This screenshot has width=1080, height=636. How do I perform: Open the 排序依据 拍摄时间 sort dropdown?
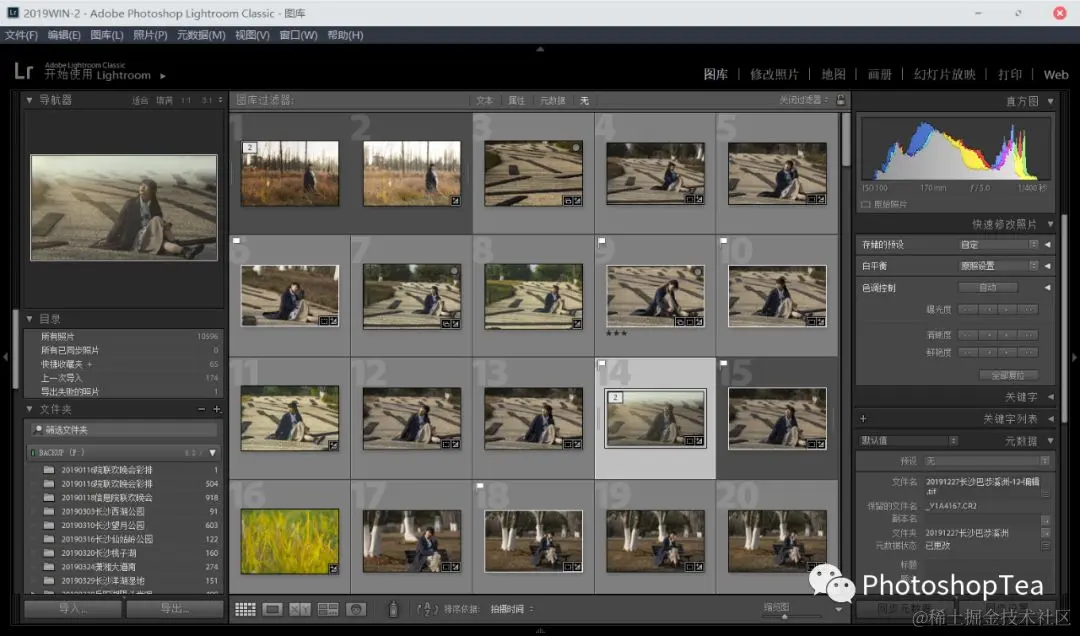point(512,609)
